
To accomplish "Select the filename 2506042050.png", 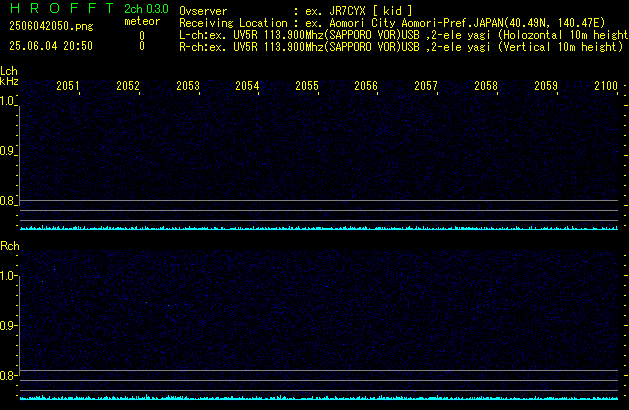I will [x=51, y=26].
